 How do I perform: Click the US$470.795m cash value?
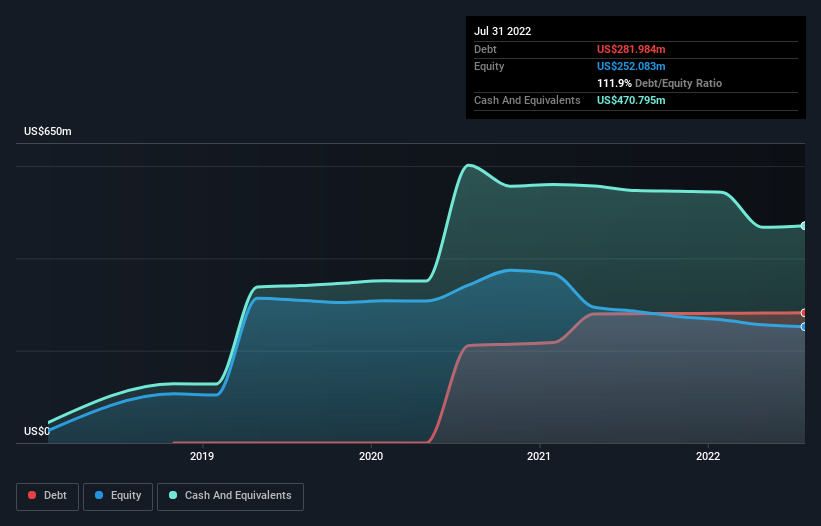coord(631,100)
